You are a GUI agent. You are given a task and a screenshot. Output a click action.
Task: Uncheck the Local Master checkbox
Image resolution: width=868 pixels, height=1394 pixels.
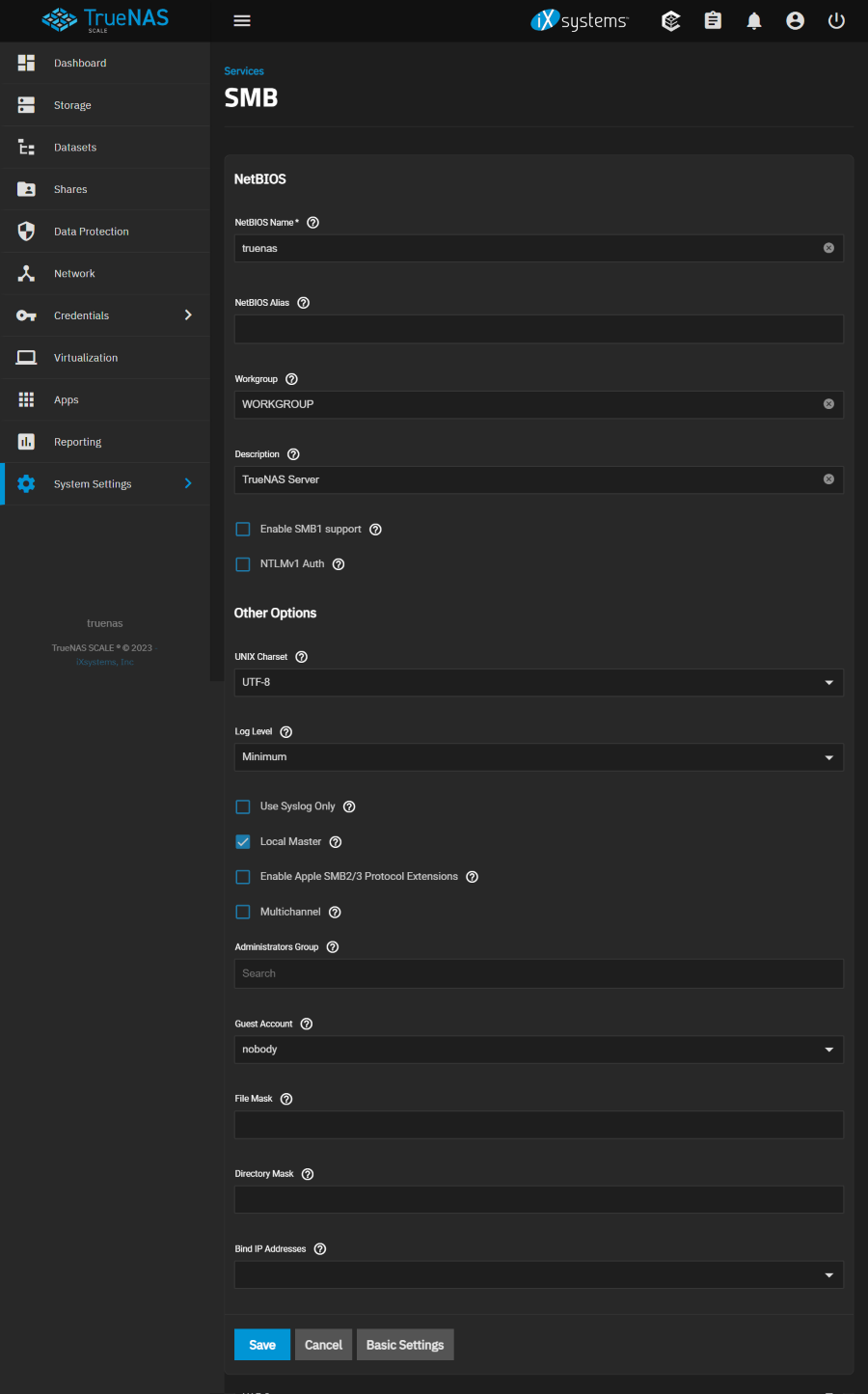click(243, 842)
